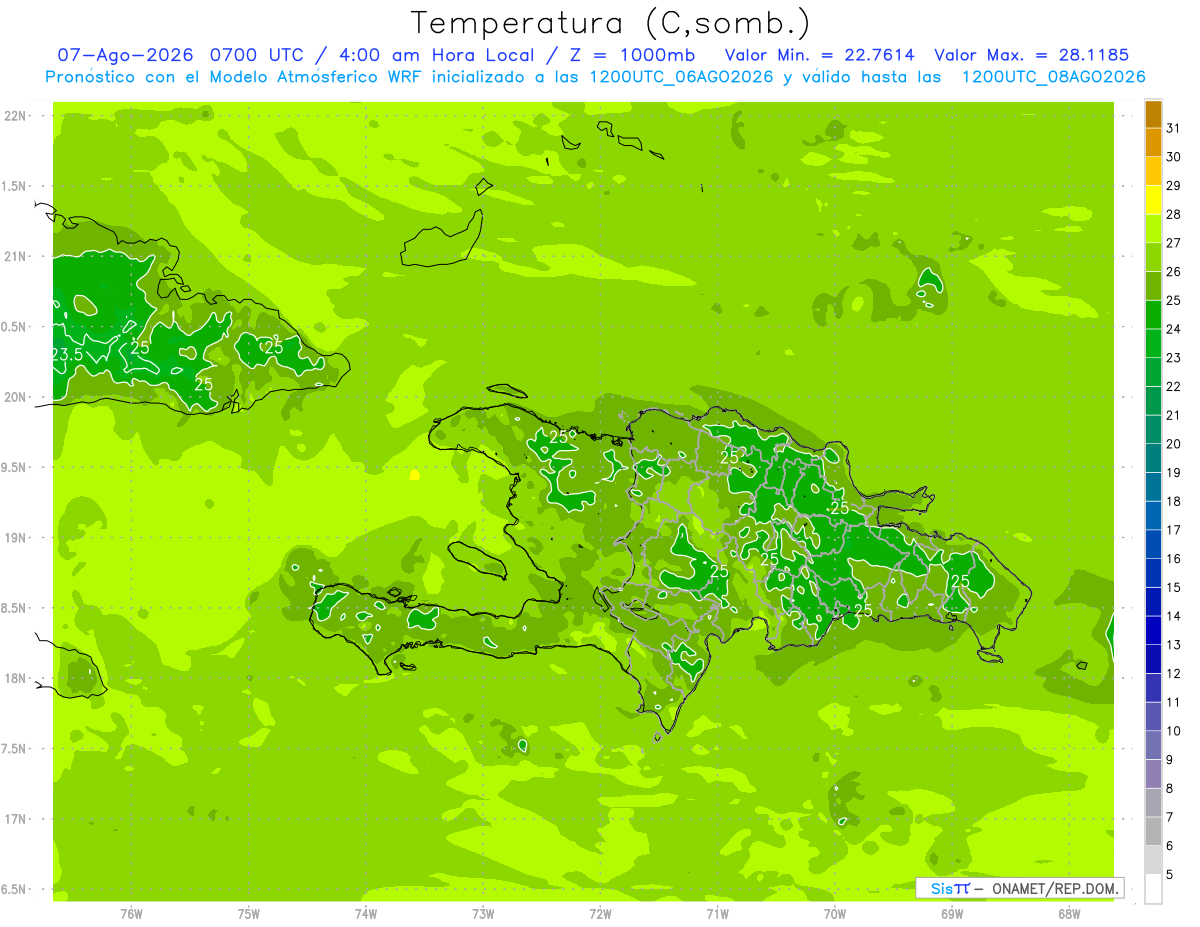Click the "10" label on the colorbar

(1174, 731)
